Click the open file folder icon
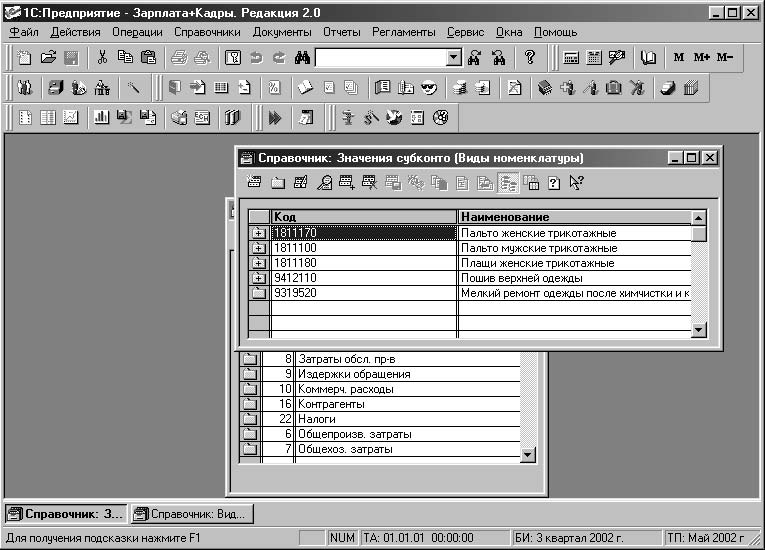This screenshot has width=765, height=550. pos(48,58)
